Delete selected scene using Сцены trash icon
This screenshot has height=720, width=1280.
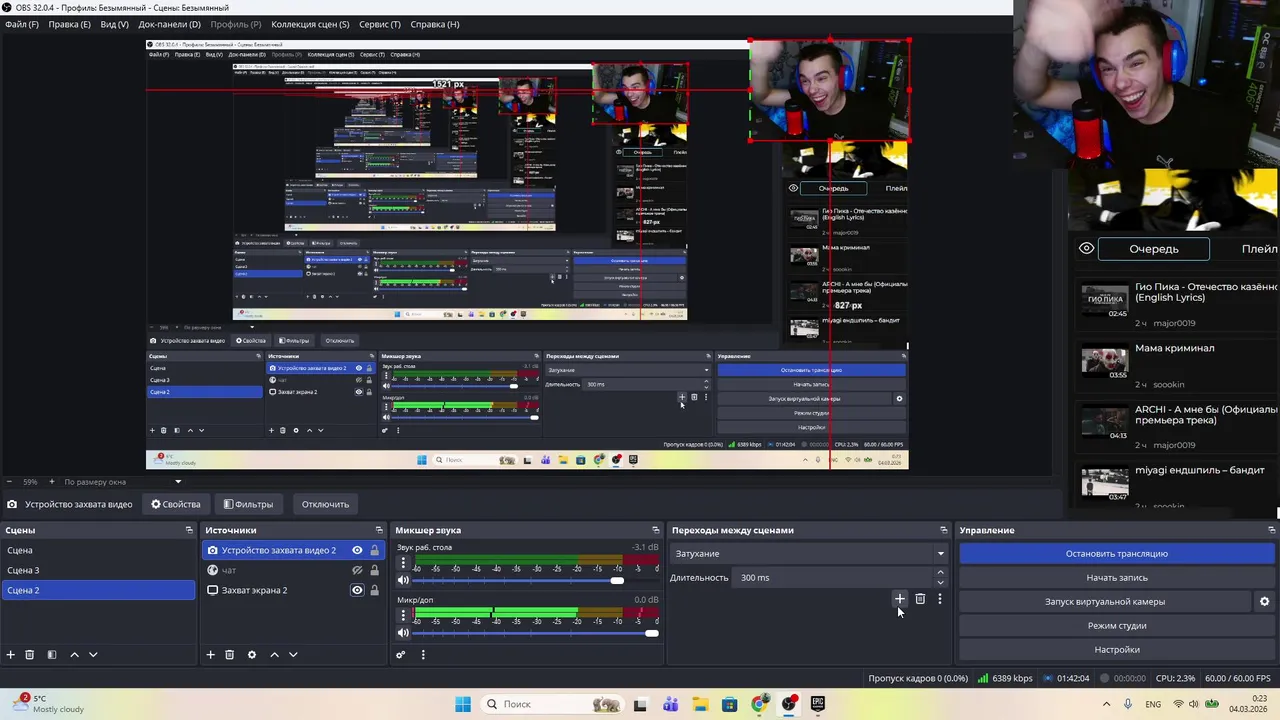30,655
